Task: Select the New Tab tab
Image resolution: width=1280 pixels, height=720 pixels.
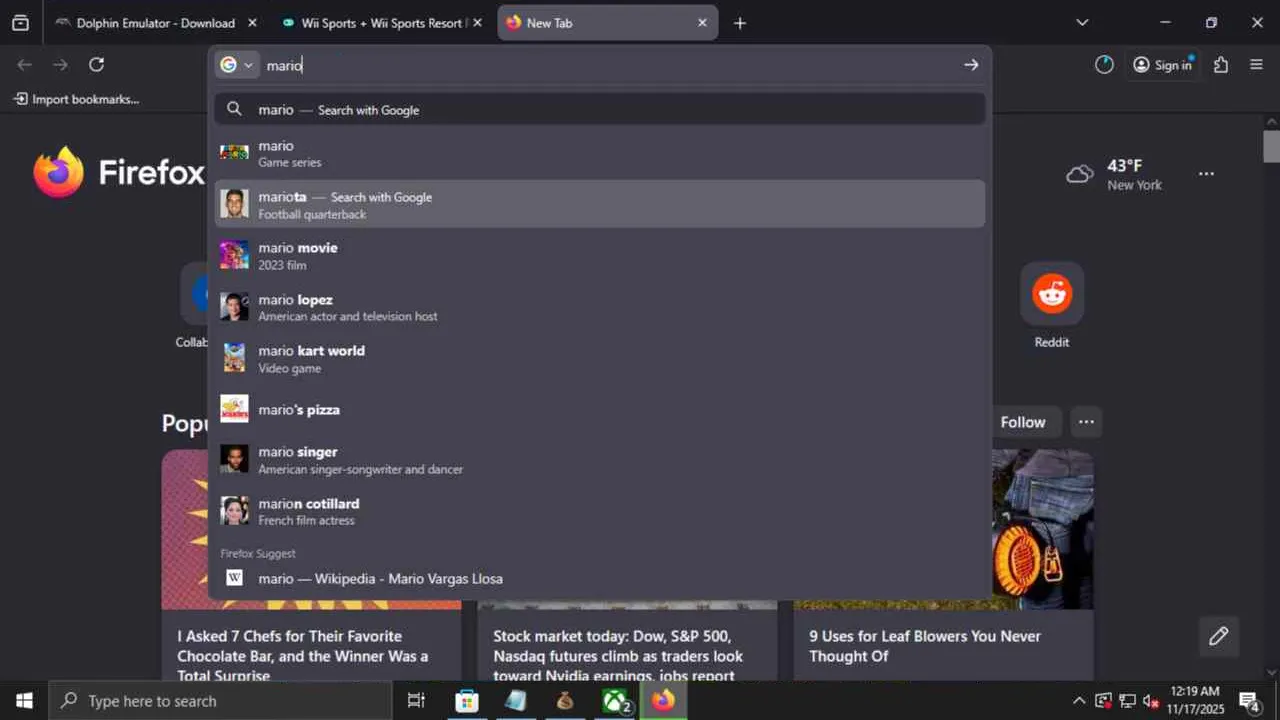Action: pyautogui.click(x=607, y=23)
